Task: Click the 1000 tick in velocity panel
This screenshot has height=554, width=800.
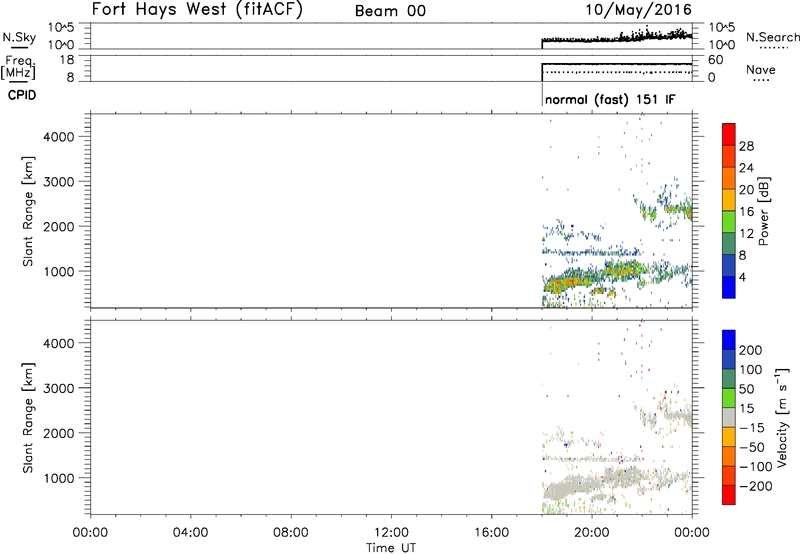Action: click(59, 478)
